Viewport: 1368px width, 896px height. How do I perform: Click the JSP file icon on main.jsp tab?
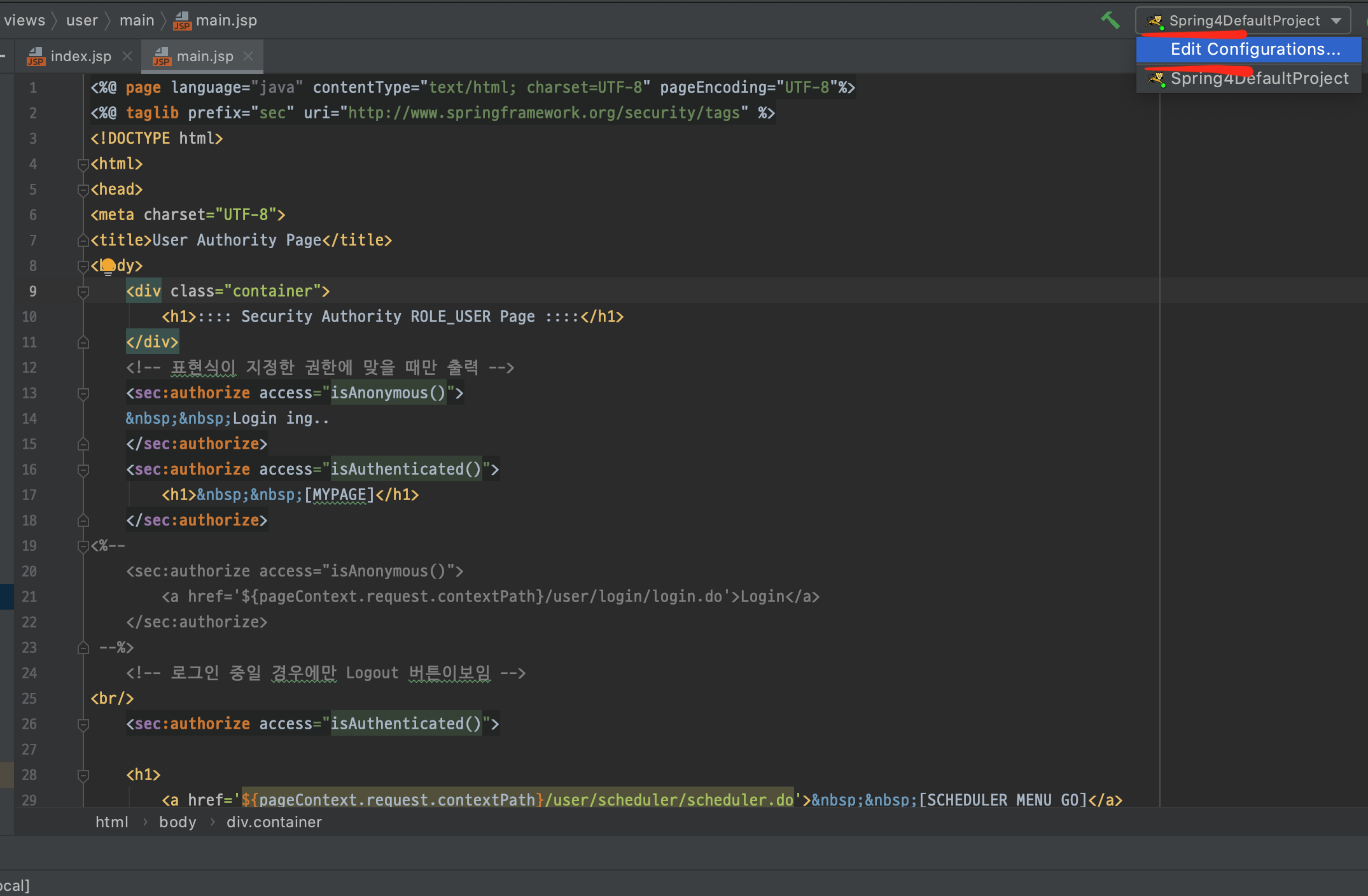[162, 57]
